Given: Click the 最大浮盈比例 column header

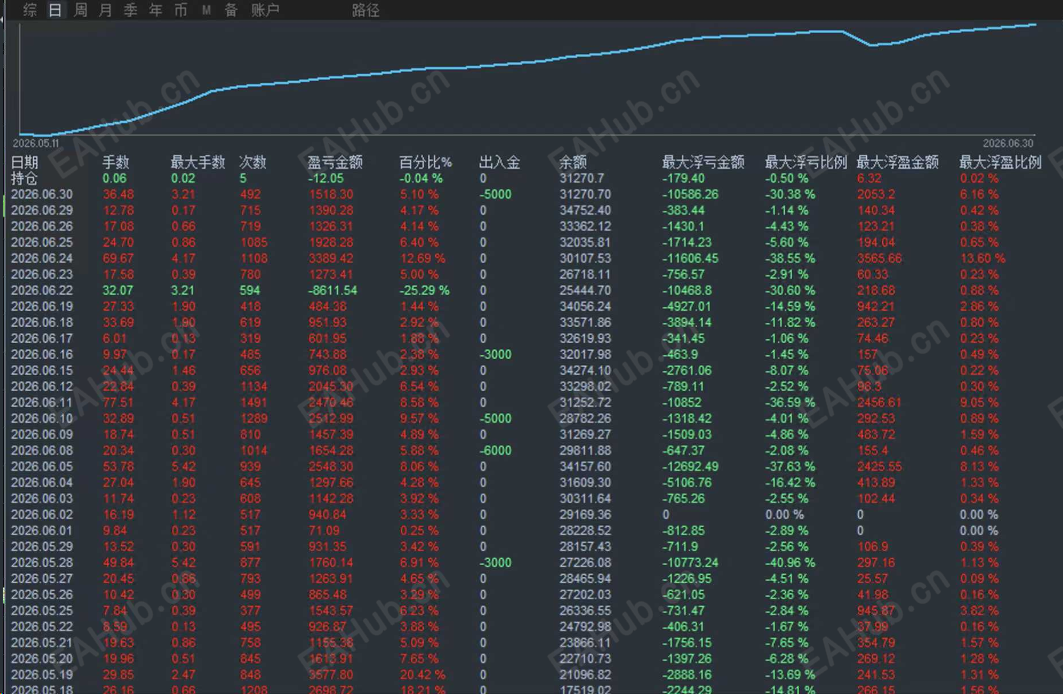Looking at the screenshot, I should 1000,162.
